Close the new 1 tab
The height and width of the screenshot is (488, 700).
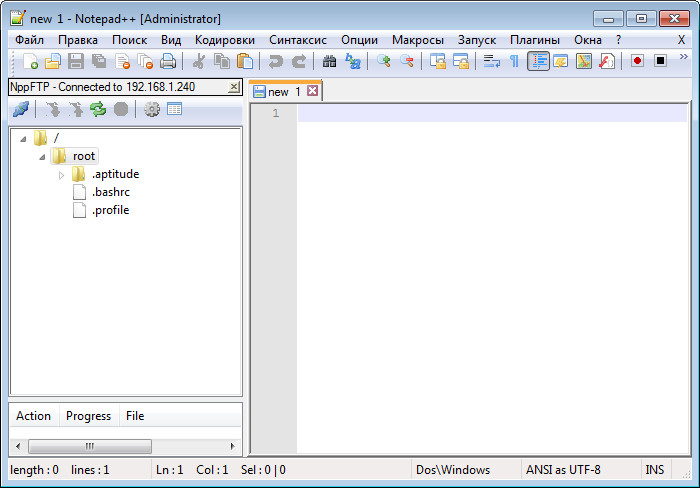(312, 91)
